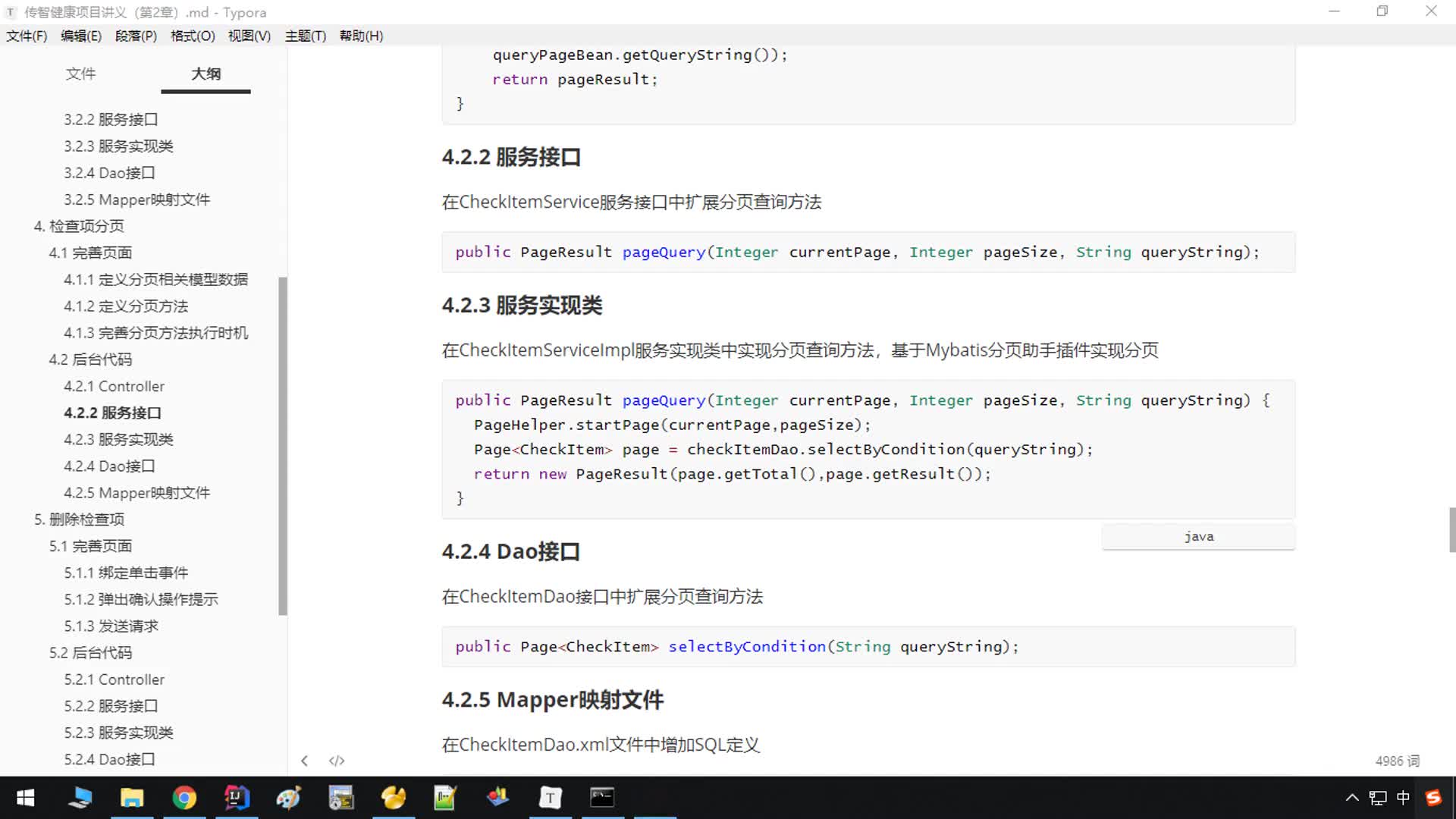
Task: Open network status tray icon
Action: pos(1378,798)
